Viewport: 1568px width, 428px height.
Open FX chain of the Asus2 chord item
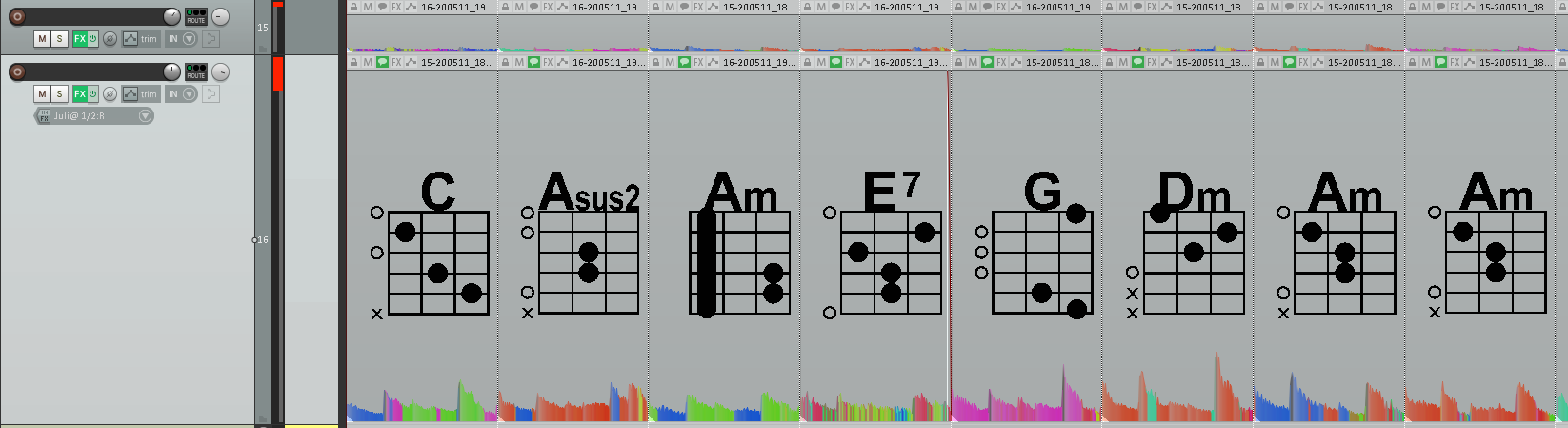click(x=548, y=62)
